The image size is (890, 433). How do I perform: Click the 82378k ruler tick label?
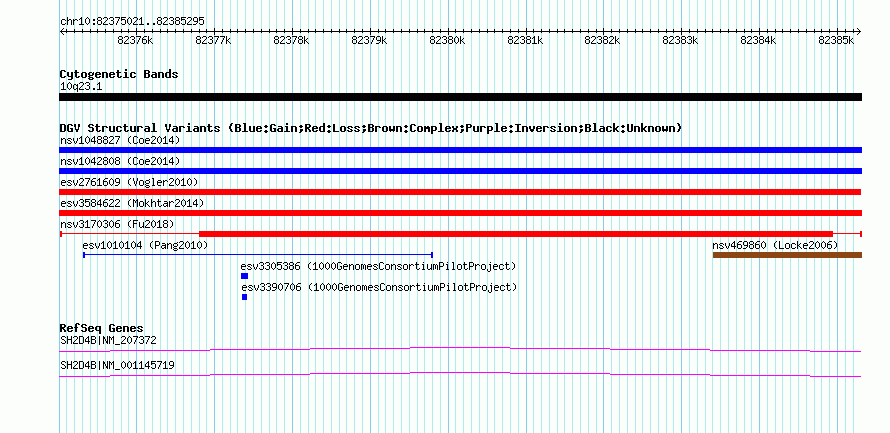coord(291,40)
